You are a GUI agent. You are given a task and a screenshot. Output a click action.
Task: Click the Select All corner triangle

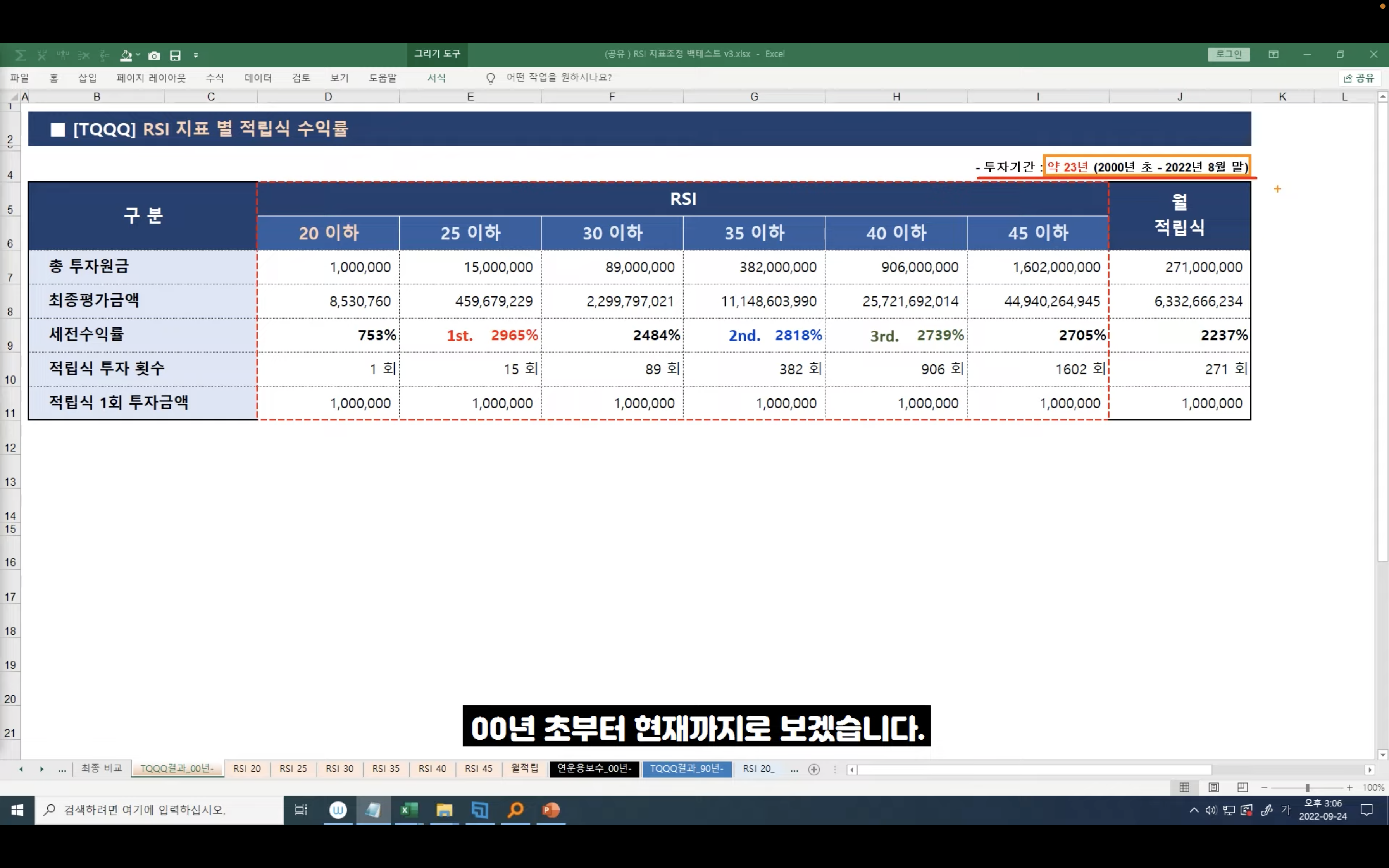(x=14, y=97)
